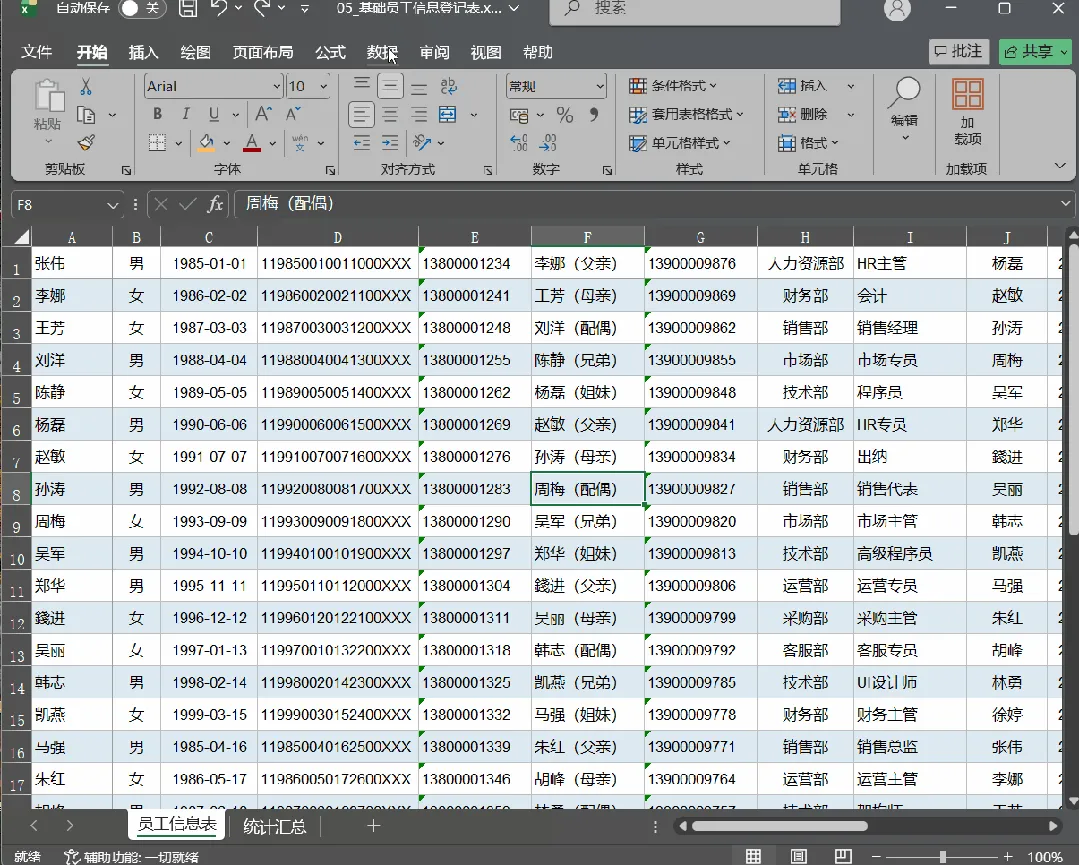Expand the formula bar chevron
This screenshot has height=865, width=1079.
point(1065,204)
